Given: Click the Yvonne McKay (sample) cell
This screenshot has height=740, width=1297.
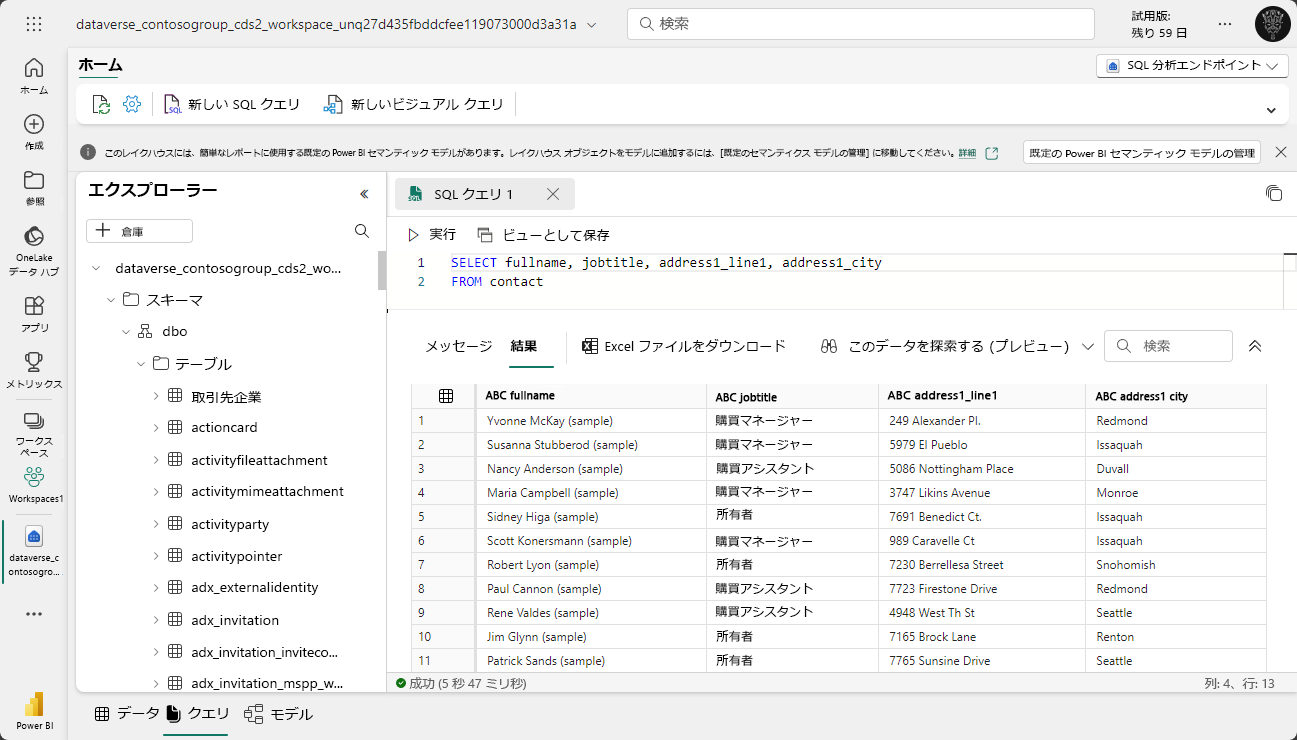Looking at the screenshot, I should tap(591, 421).
